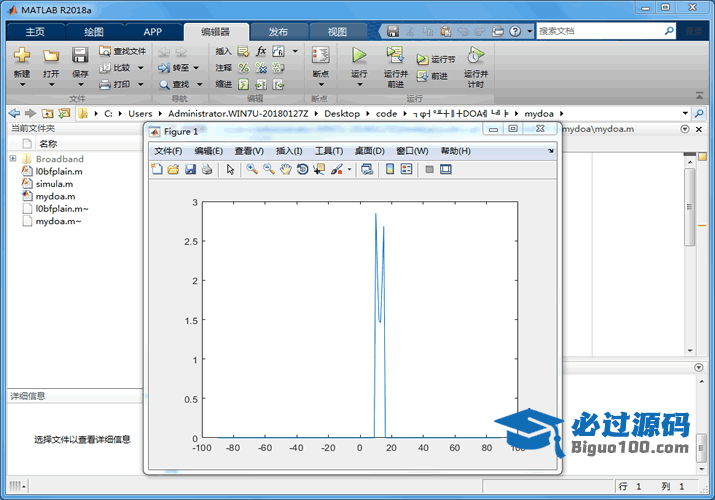715x500 pixels.
Task: Click Save Figure icon in figure toolbar
Action: (190, 170)
